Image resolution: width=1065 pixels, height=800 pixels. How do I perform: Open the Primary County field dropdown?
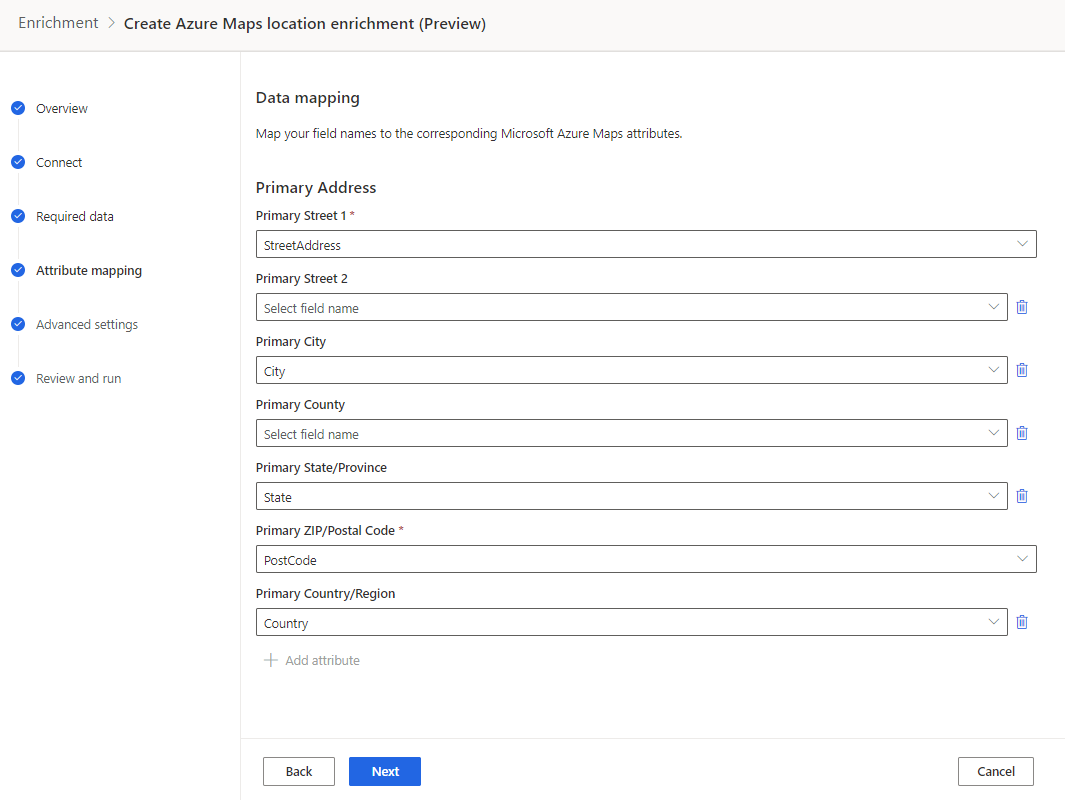coord(631,433)
